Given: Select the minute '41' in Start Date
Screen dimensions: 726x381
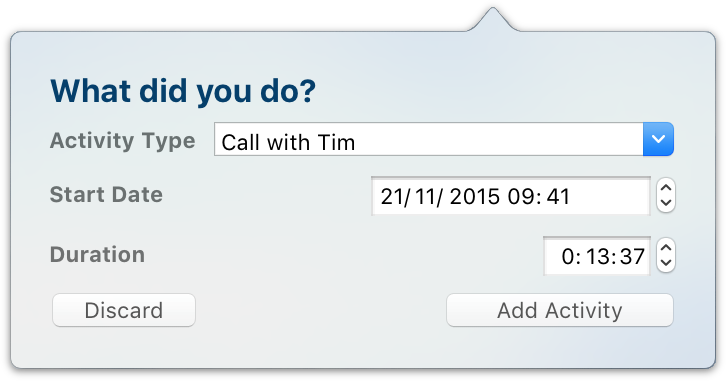Looking at the screenshot, I should pyautogui.click(x=558, y=196).
